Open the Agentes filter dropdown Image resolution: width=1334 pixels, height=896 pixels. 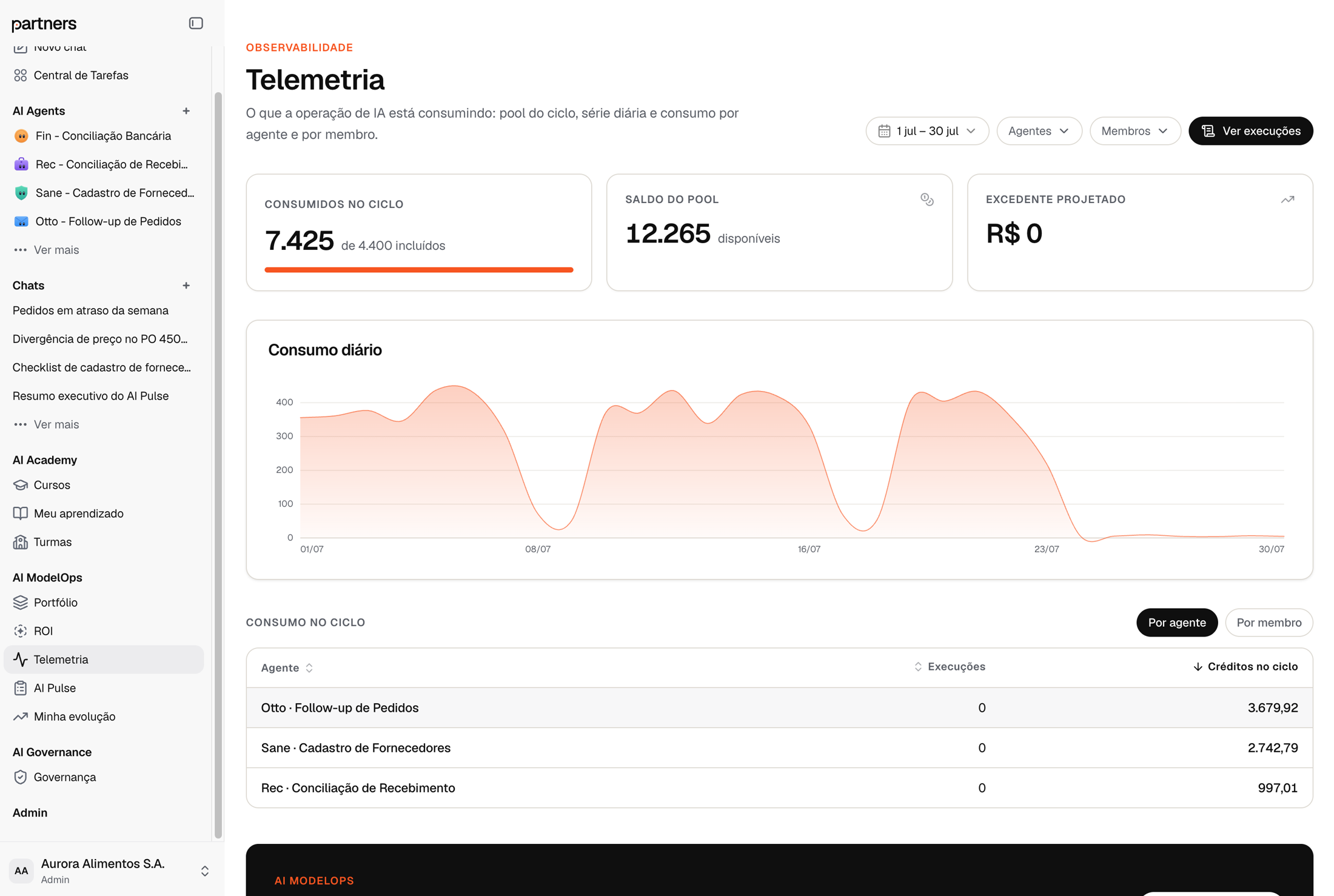1039,131
